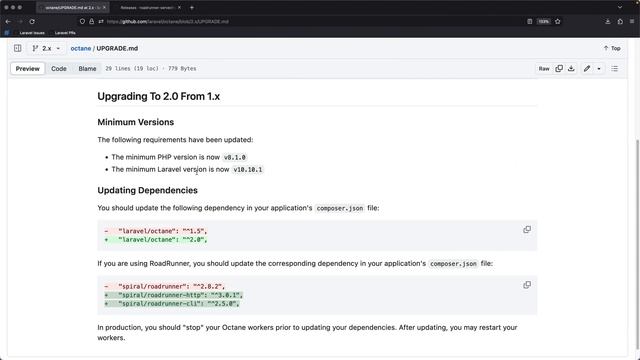Open the Laravel PRs bookmark
Image resolution: width=640 pixels, height=360 pixels.
pyautogui.click(x=65, y=33)
